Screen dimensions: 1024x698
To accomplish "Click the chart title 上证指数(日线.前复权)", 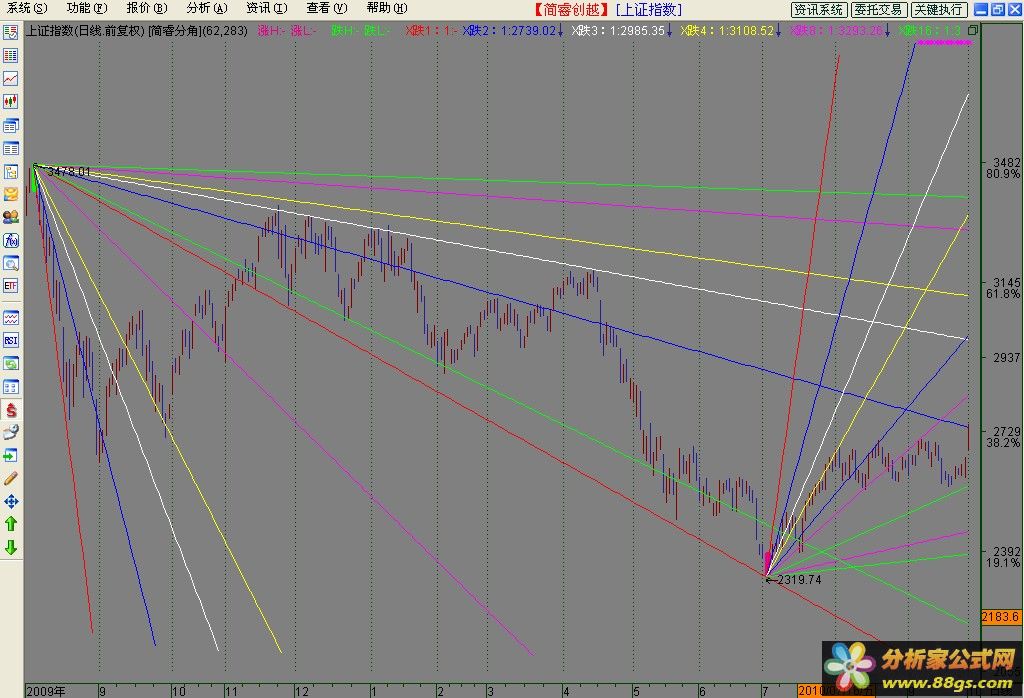I will coord(85,30).
